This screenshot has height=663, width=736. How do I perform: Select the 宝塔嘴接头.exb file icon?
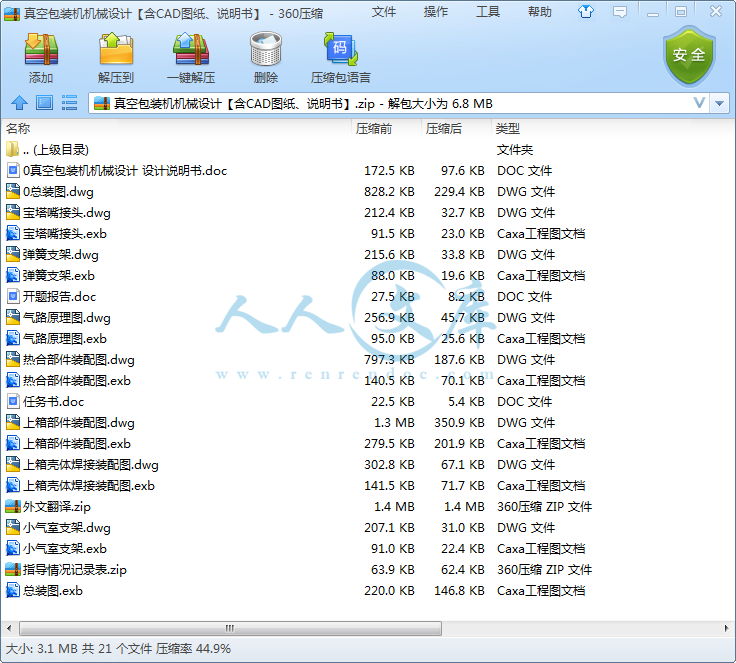13,233
